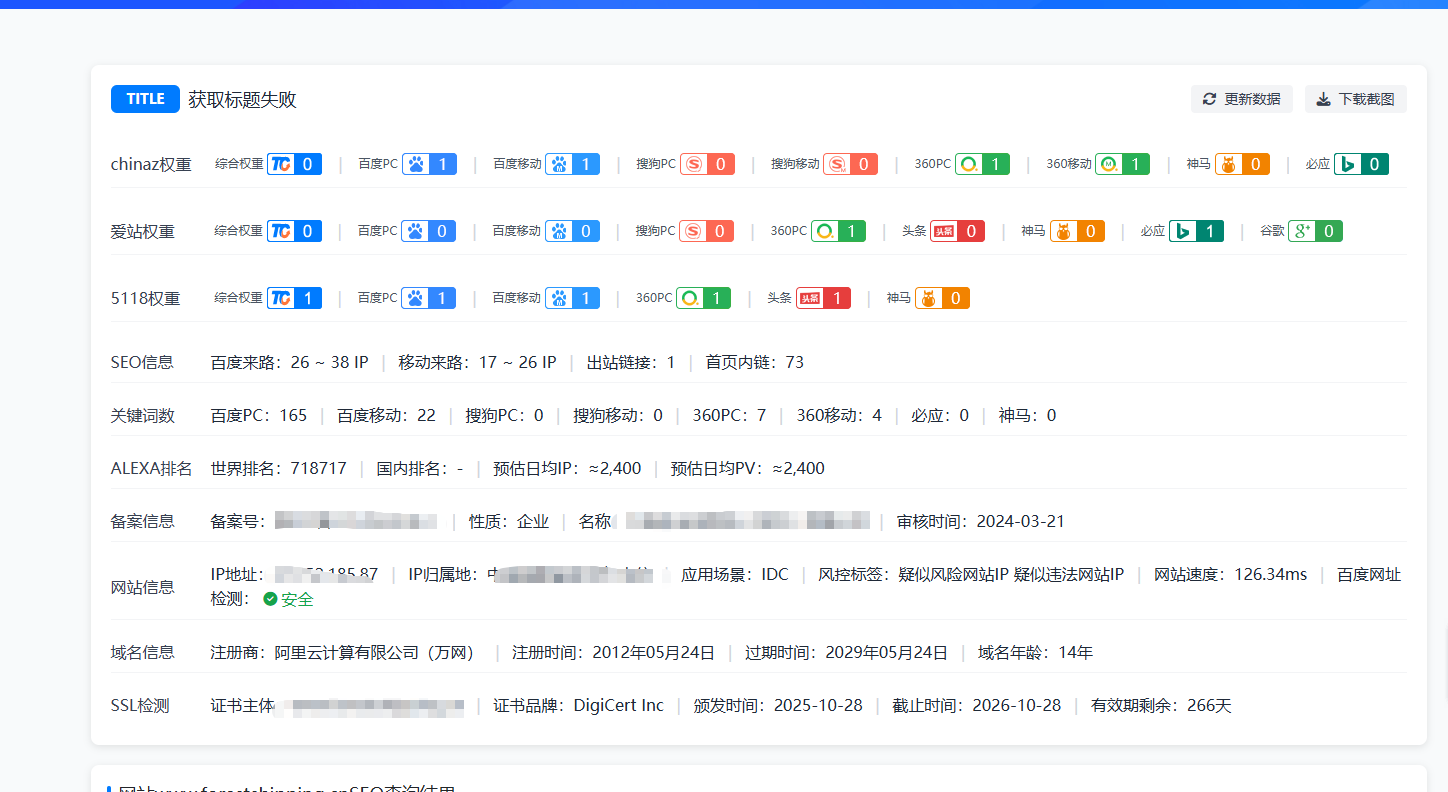Click chinaz权重 搜狗移动 badge

click(x=850, y=164)
